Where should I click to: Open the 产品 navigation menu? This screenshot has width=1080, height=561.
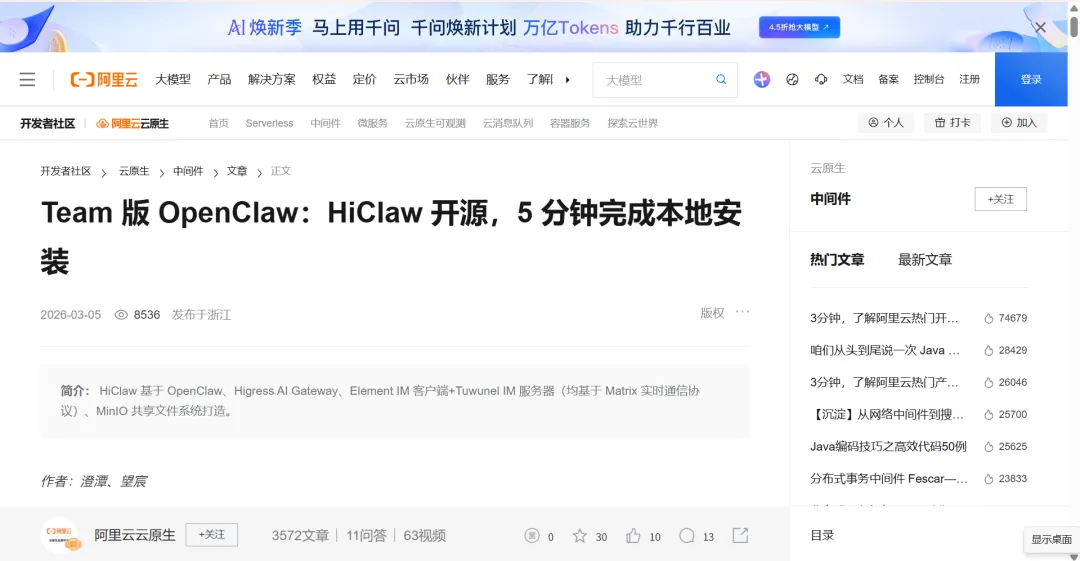tap(219, 79)
